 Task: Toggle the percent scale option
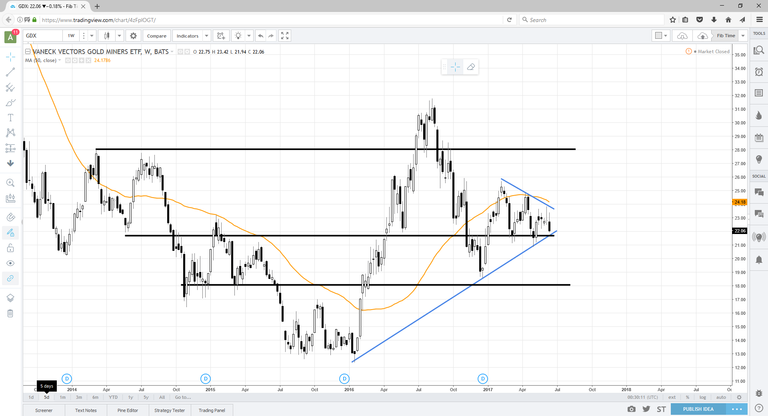click(688, 397)
